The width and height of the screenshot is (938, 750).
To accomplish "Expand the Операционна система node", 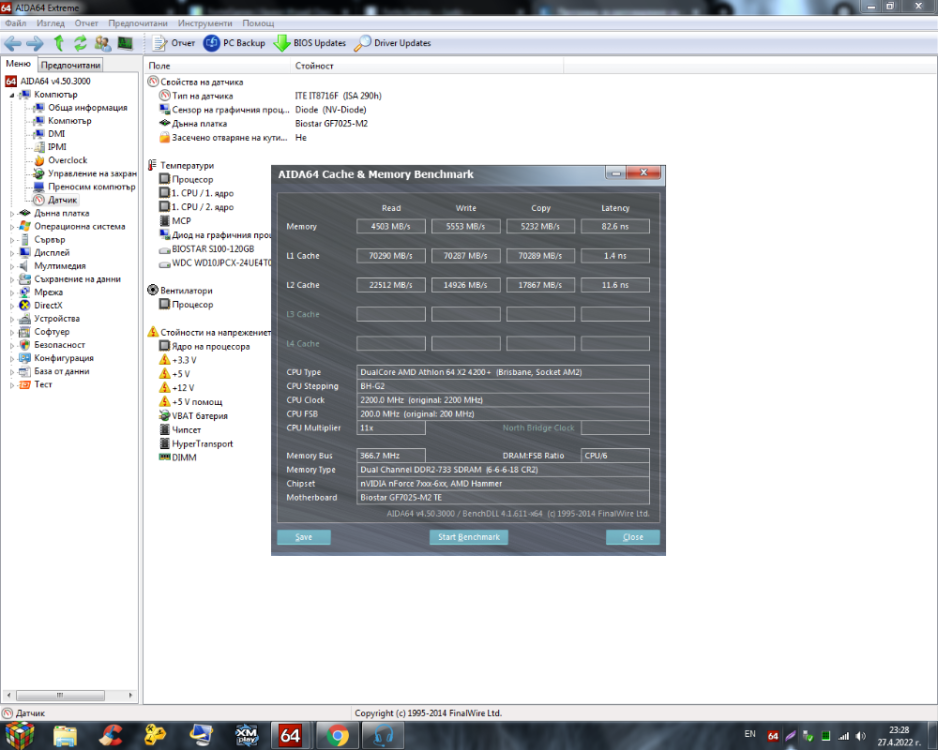I will [11, 227].
